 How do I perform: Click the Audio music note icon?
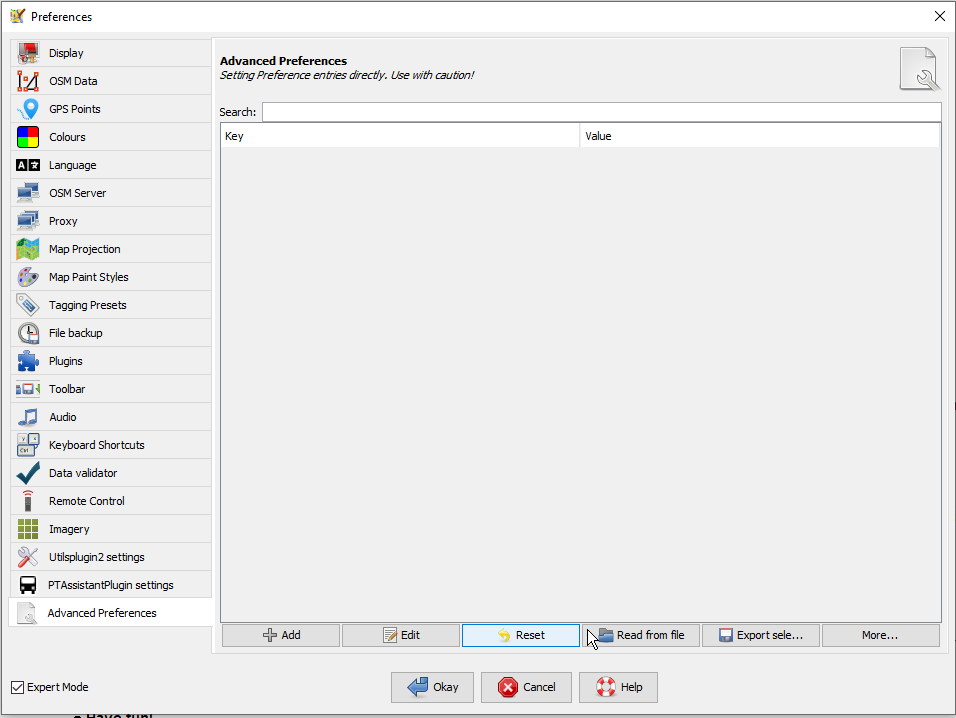pyautogui.click(x=28, y=417)
